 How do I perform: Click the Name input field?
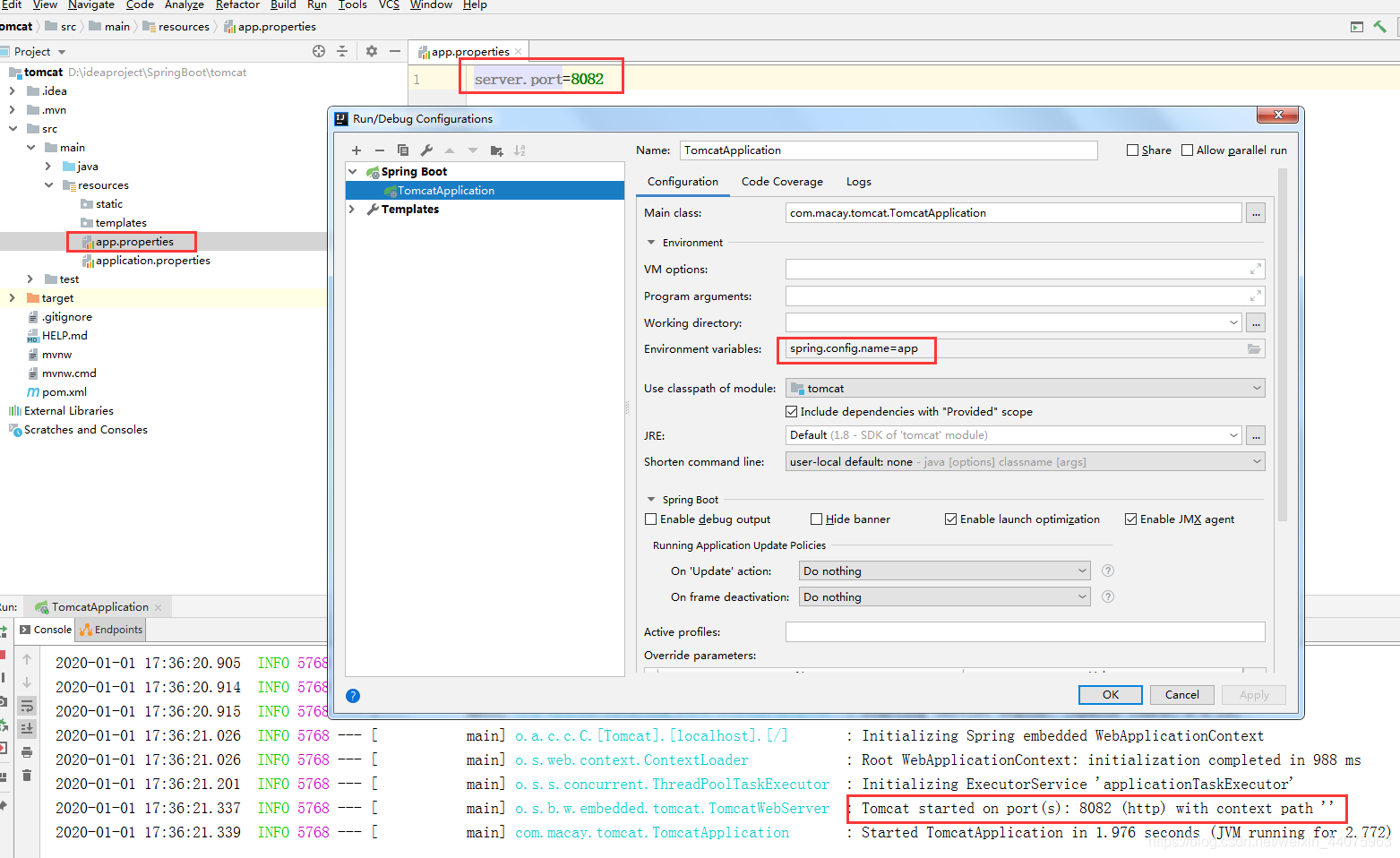(889, 150)
